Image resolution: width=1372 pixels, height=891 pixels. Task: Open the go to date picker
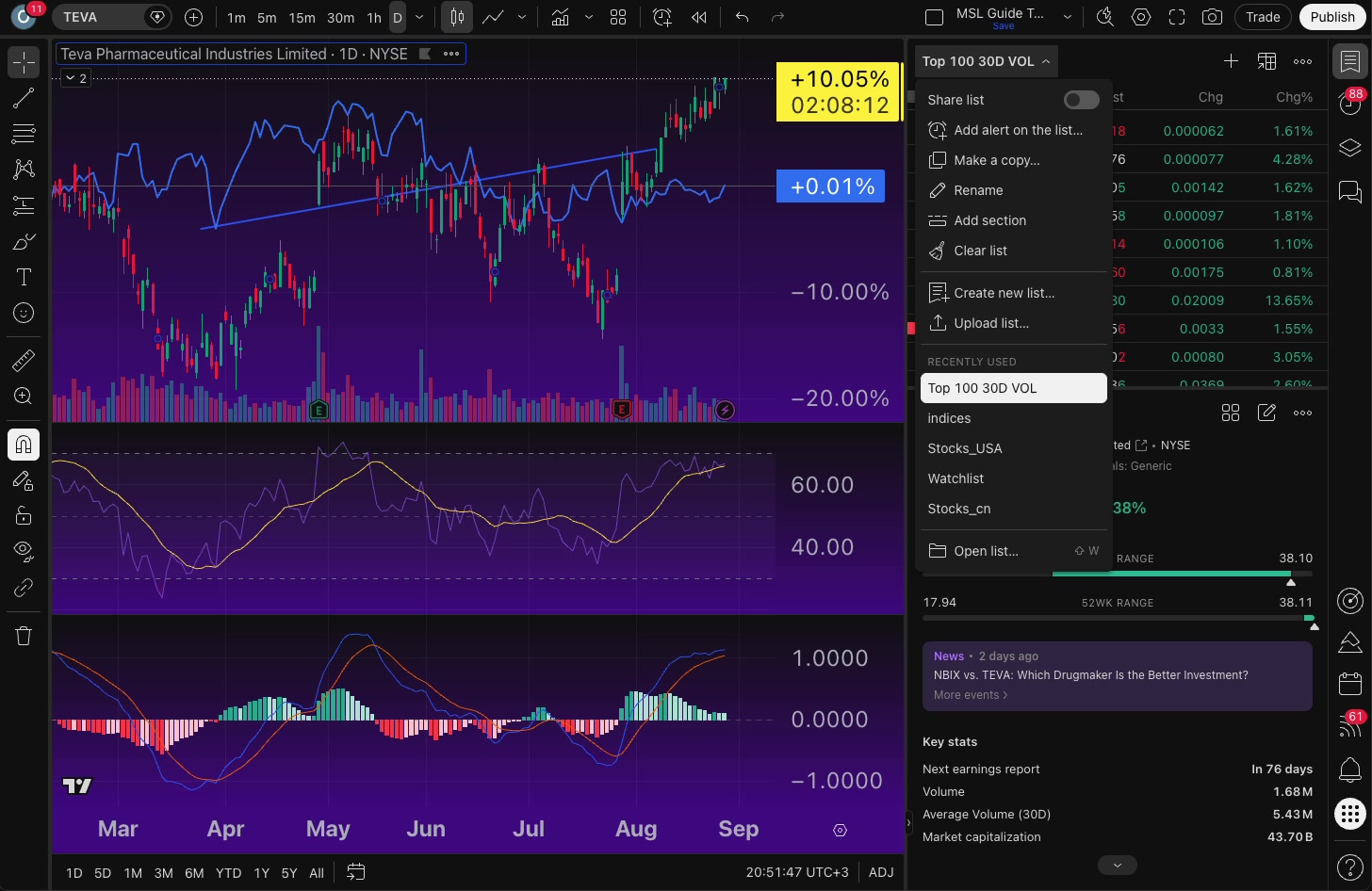pyautogui.click(x=355, y=872)
